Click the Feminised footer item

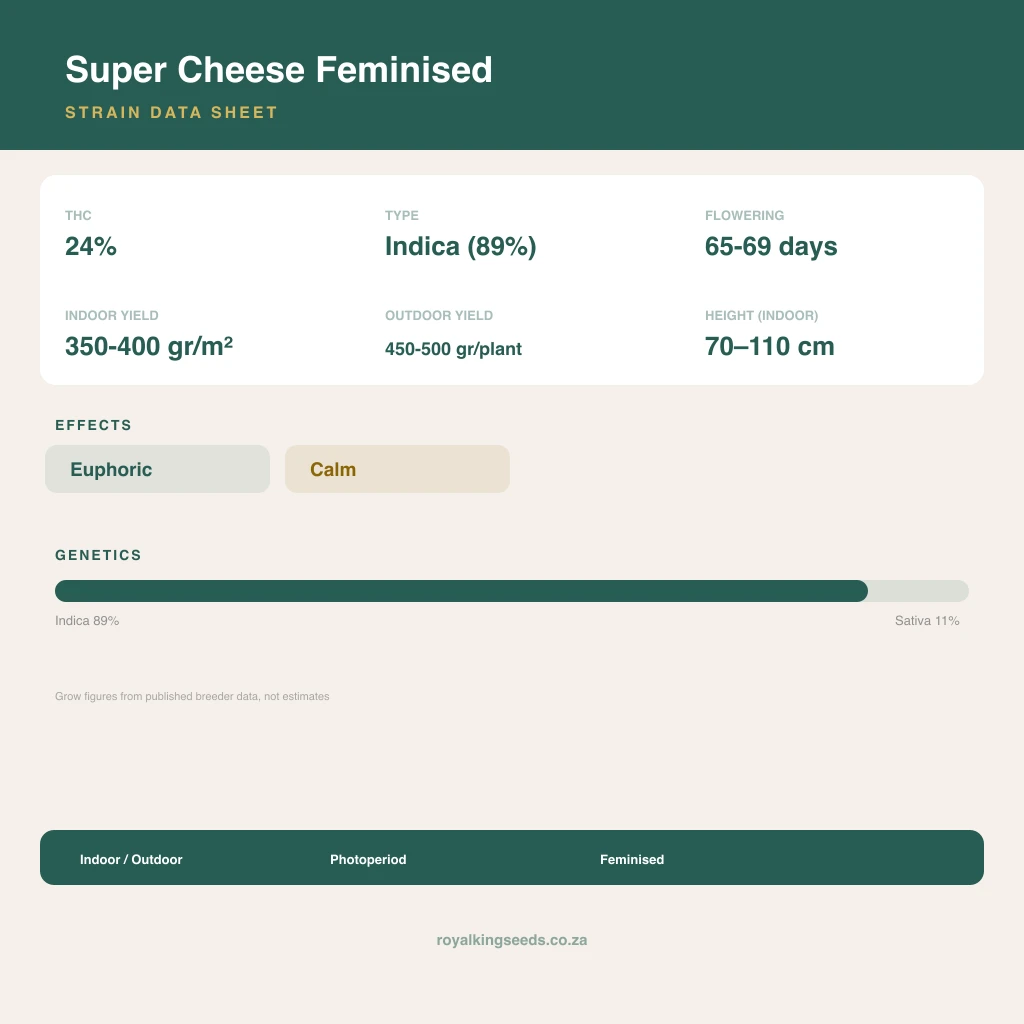click(632, 859)
